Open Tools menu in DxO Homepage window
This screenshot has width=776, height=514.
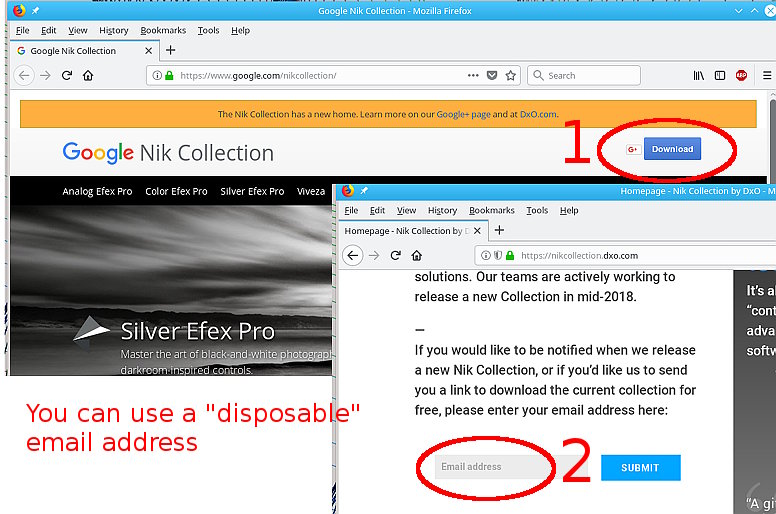click(537, 210)
